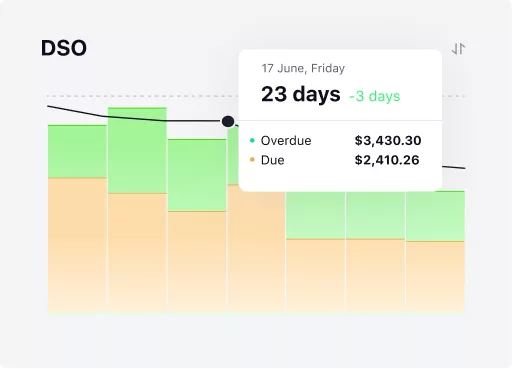Select the DSO chart title
512x369 pixels.
click(x=64, y=48)
